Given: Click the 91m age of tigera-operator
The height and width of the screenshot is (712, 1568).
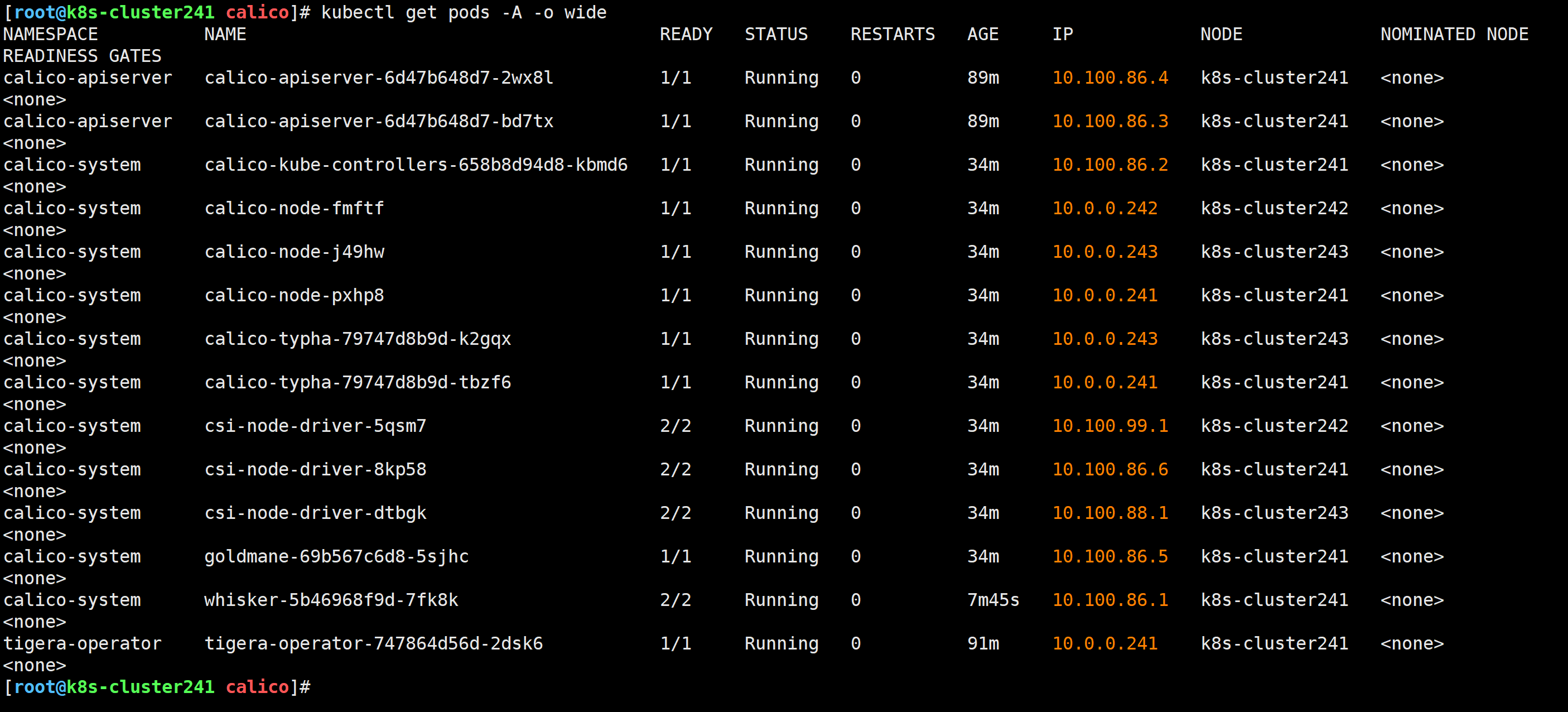Looking at the screenshot, I should tap(982, 644).
